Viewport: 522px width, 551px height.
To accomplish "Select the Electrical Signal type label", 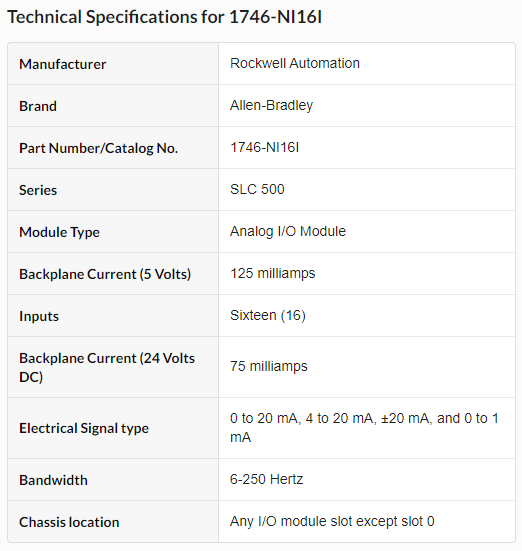I will click(x=84, y=428).
